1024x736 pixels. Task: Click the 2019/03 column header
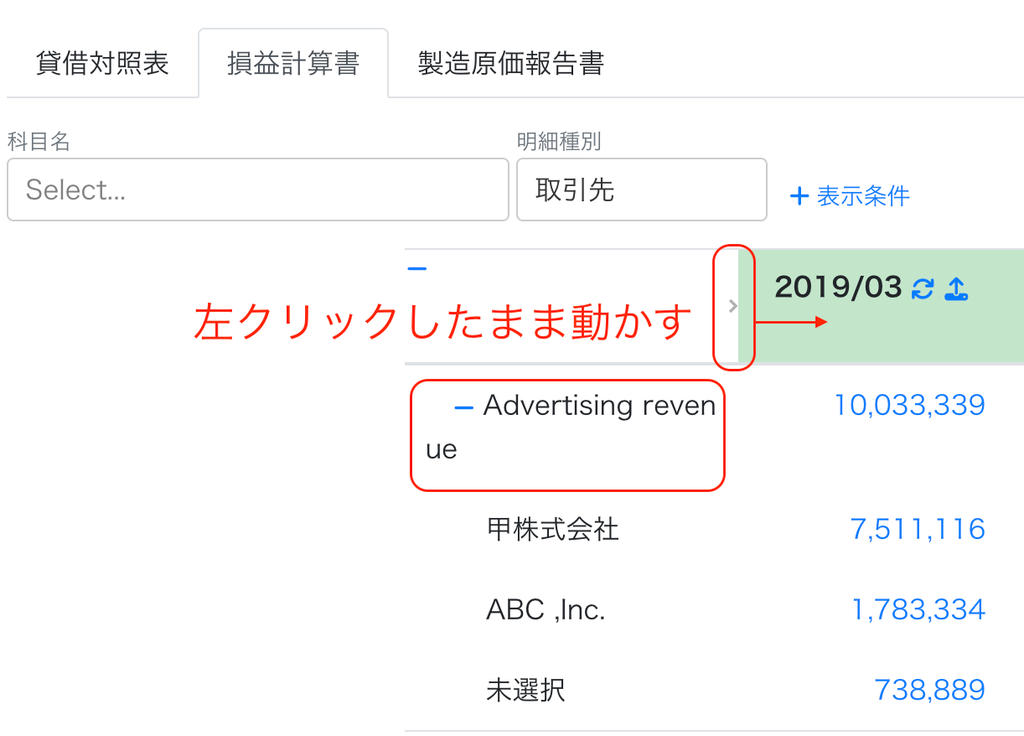(x=838, y=287)
